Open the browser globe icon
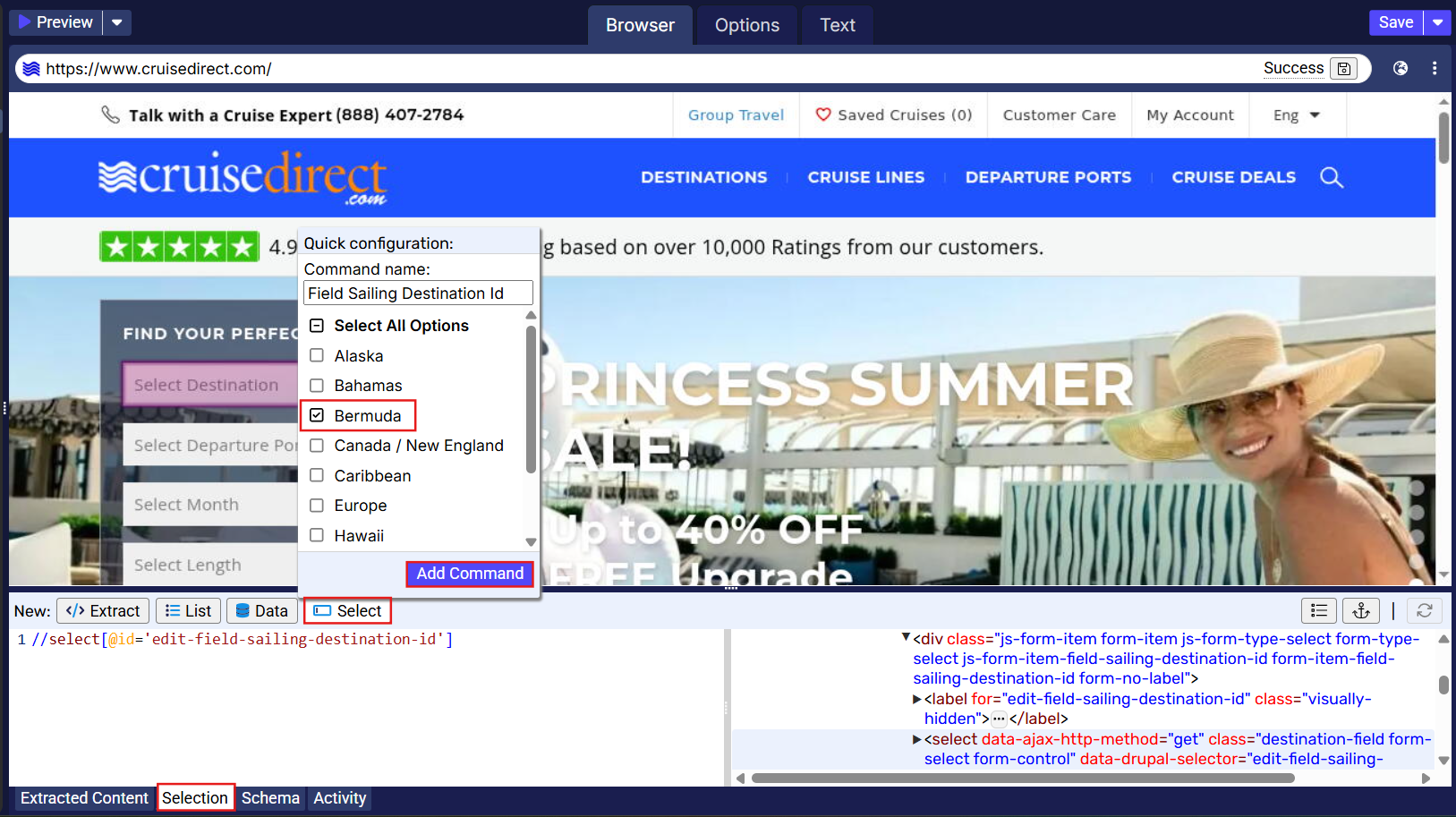The height and width of the screenshot is (817, 1456). [x=1401, y=68]
